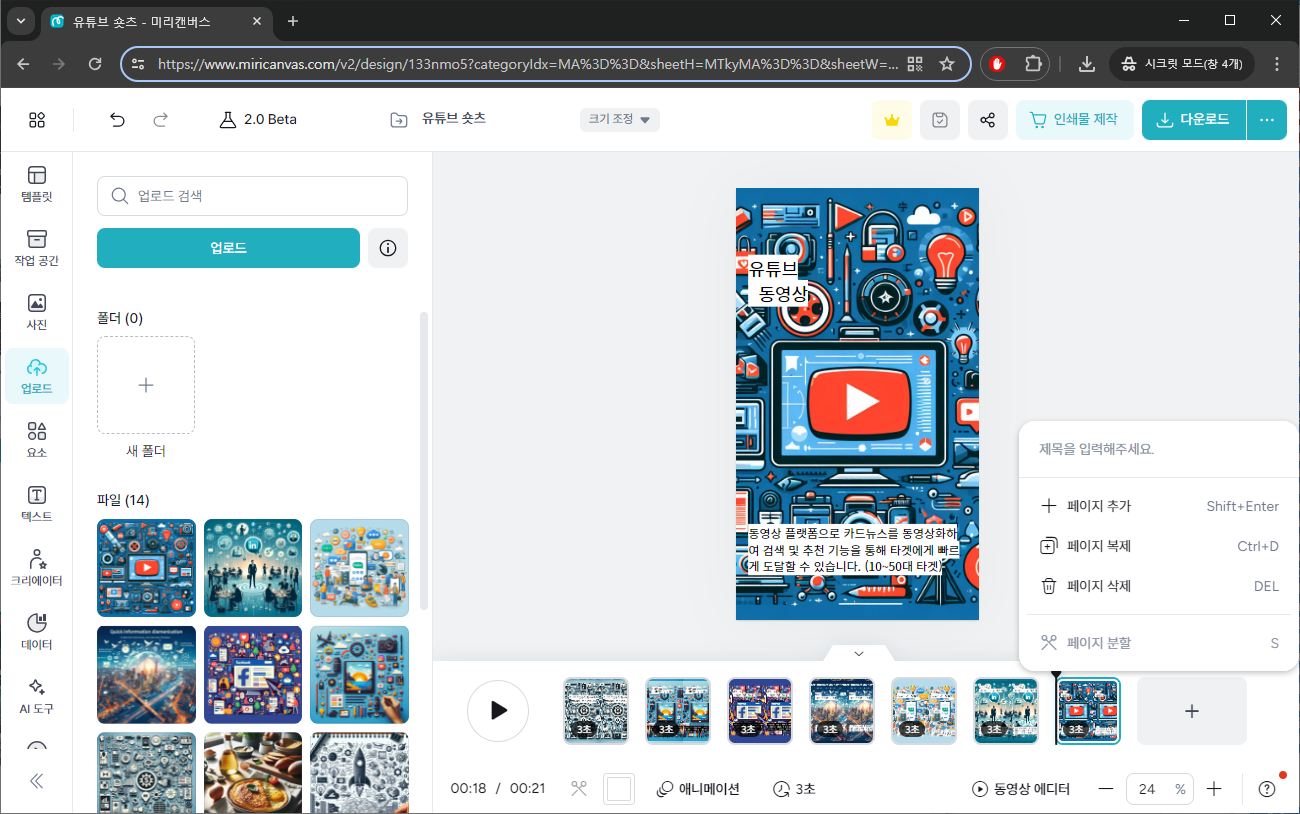Viewport: 1300px width, 814px height.
Task: Reload the page in the browser
Action: (95, 63)
